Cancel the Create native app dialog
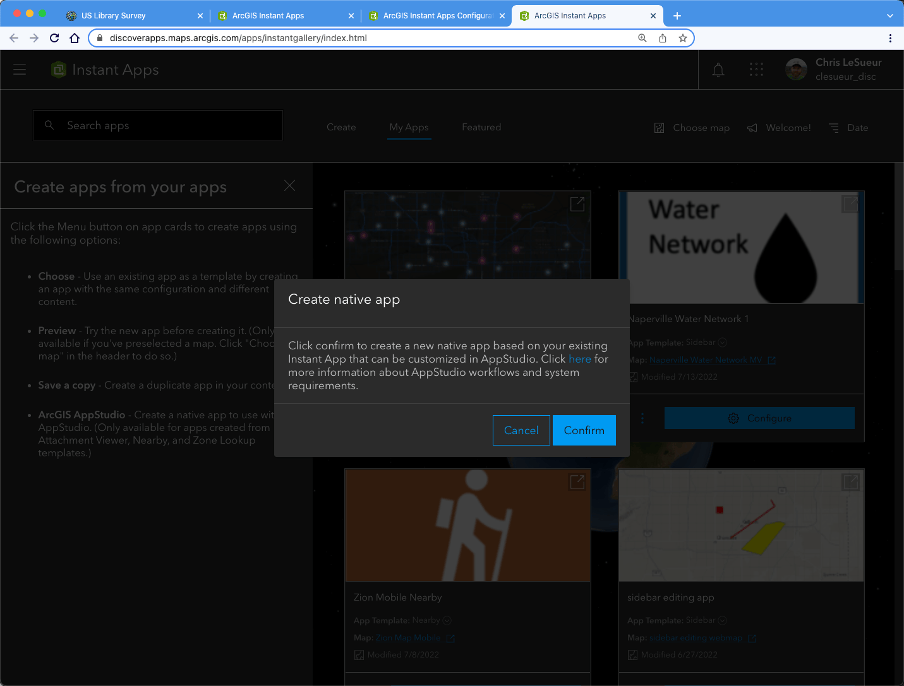The image size is (904, 686). (x=521, y=430)
